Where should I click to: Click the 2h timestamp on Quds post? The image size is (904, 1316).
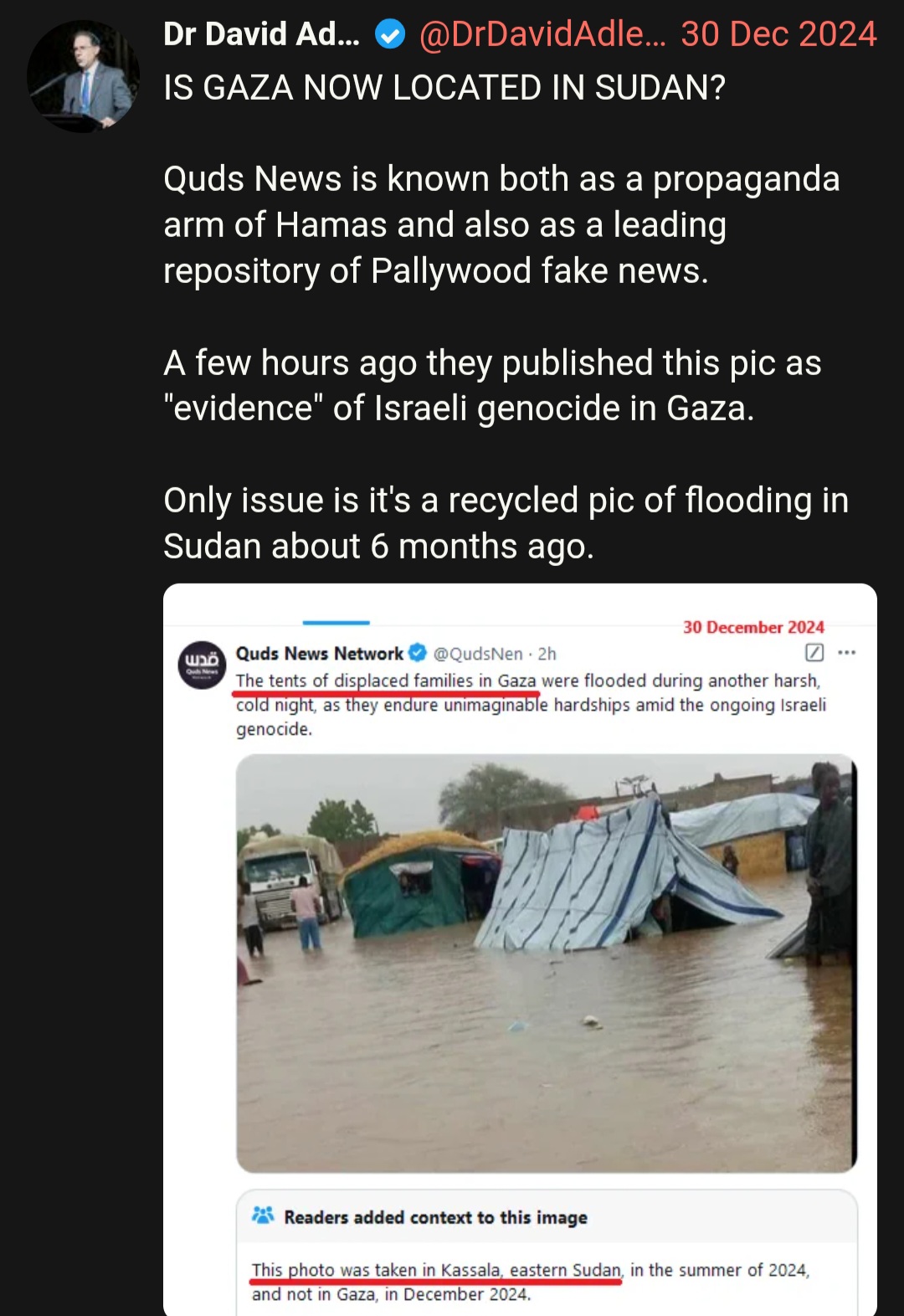547,654
